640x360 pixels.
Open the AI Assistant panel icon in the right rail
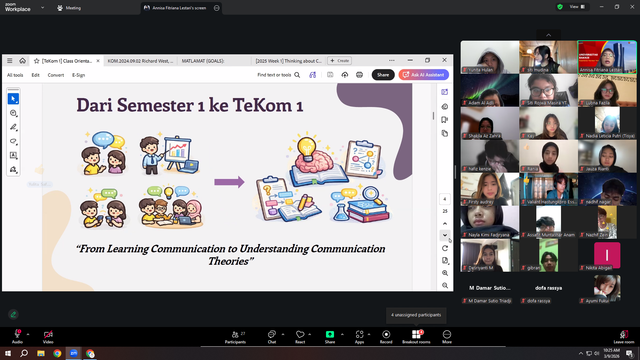[x=444, y=92]
